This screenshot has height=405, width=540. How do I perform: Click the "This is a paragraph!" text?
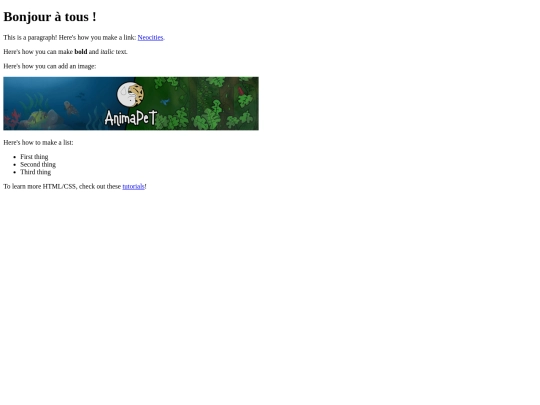(30, 38)
